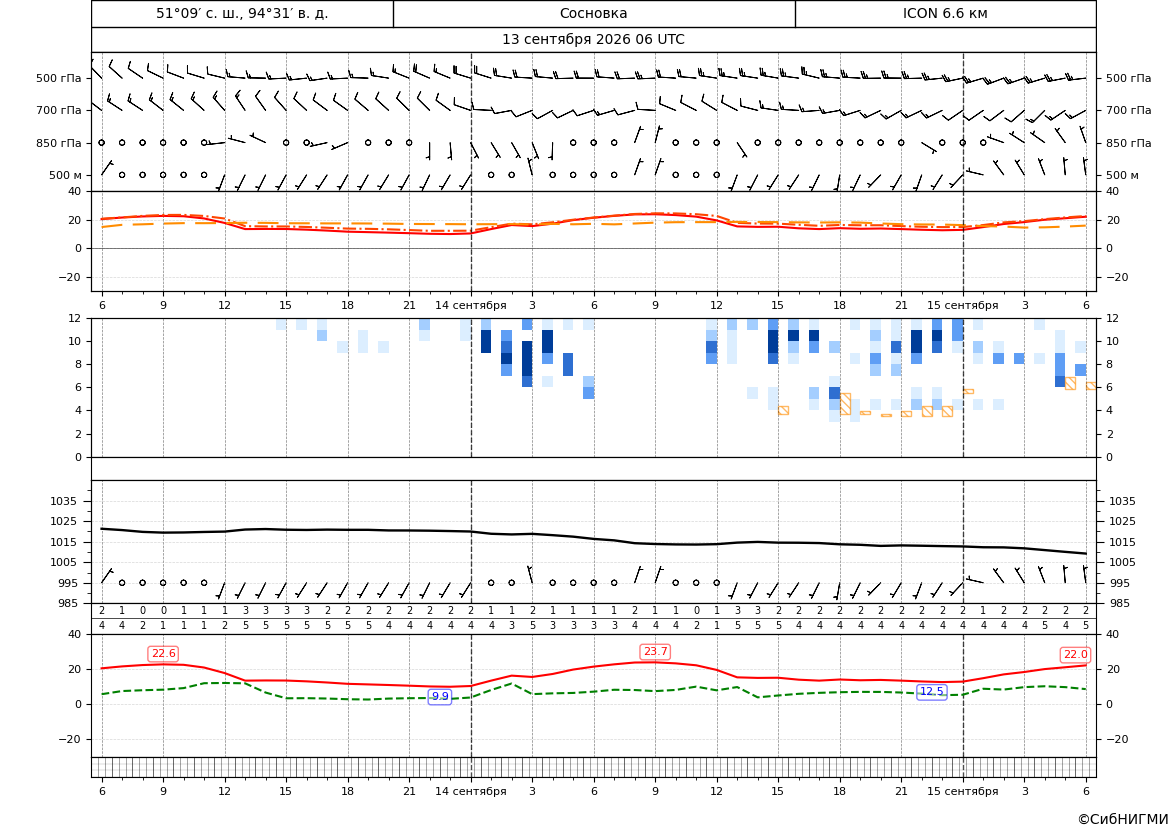Click the ICON 6.6 км model label

(x=945, y=13)
